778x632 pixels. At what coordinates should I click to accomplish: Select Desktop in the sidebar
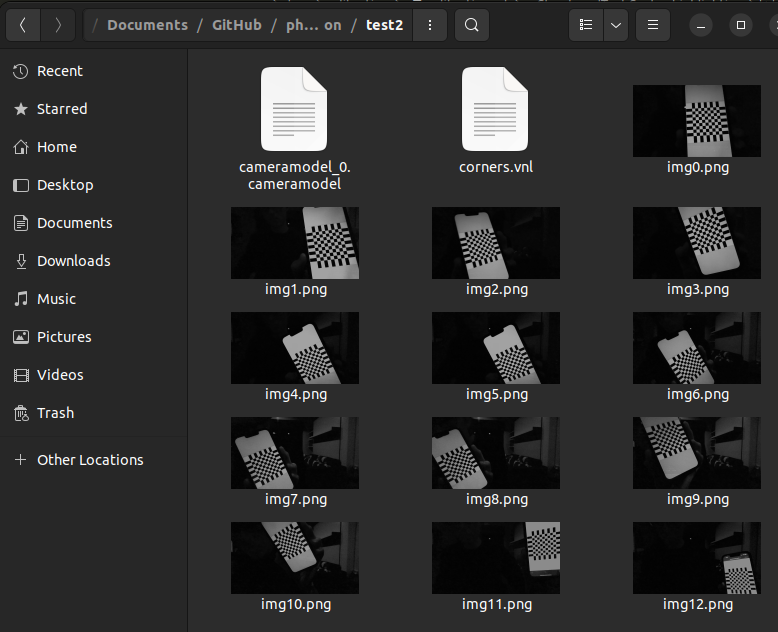click(64, 185)
